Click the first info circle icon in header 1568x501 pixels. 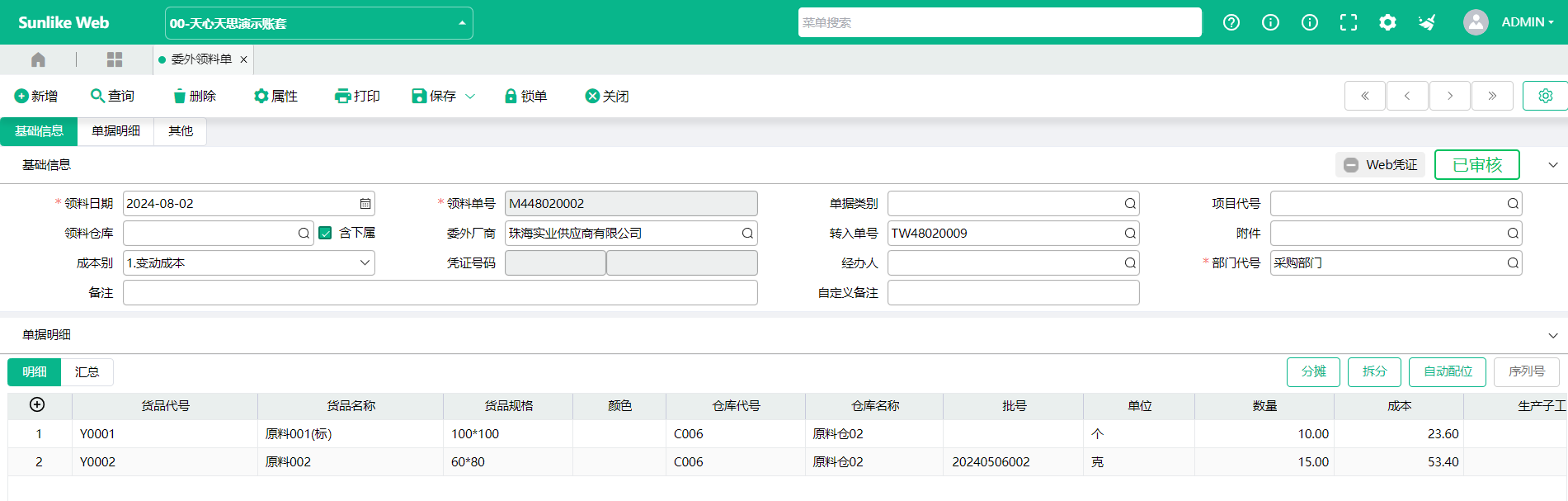click(x=1270, y=22)
